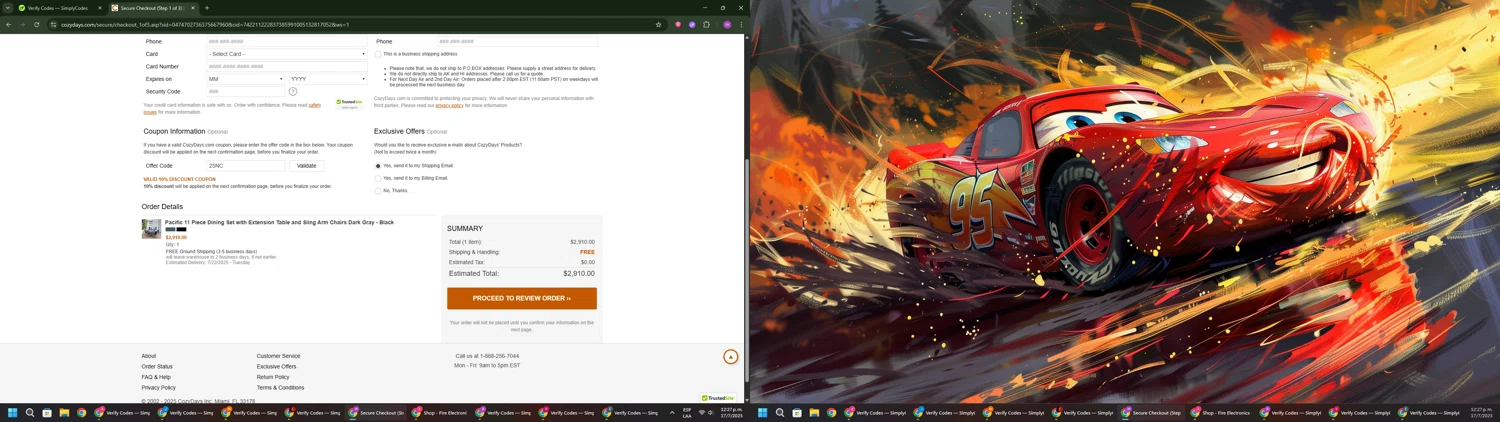Go forward in browser history
This screenshot has height=422, width=1500.
23,24
